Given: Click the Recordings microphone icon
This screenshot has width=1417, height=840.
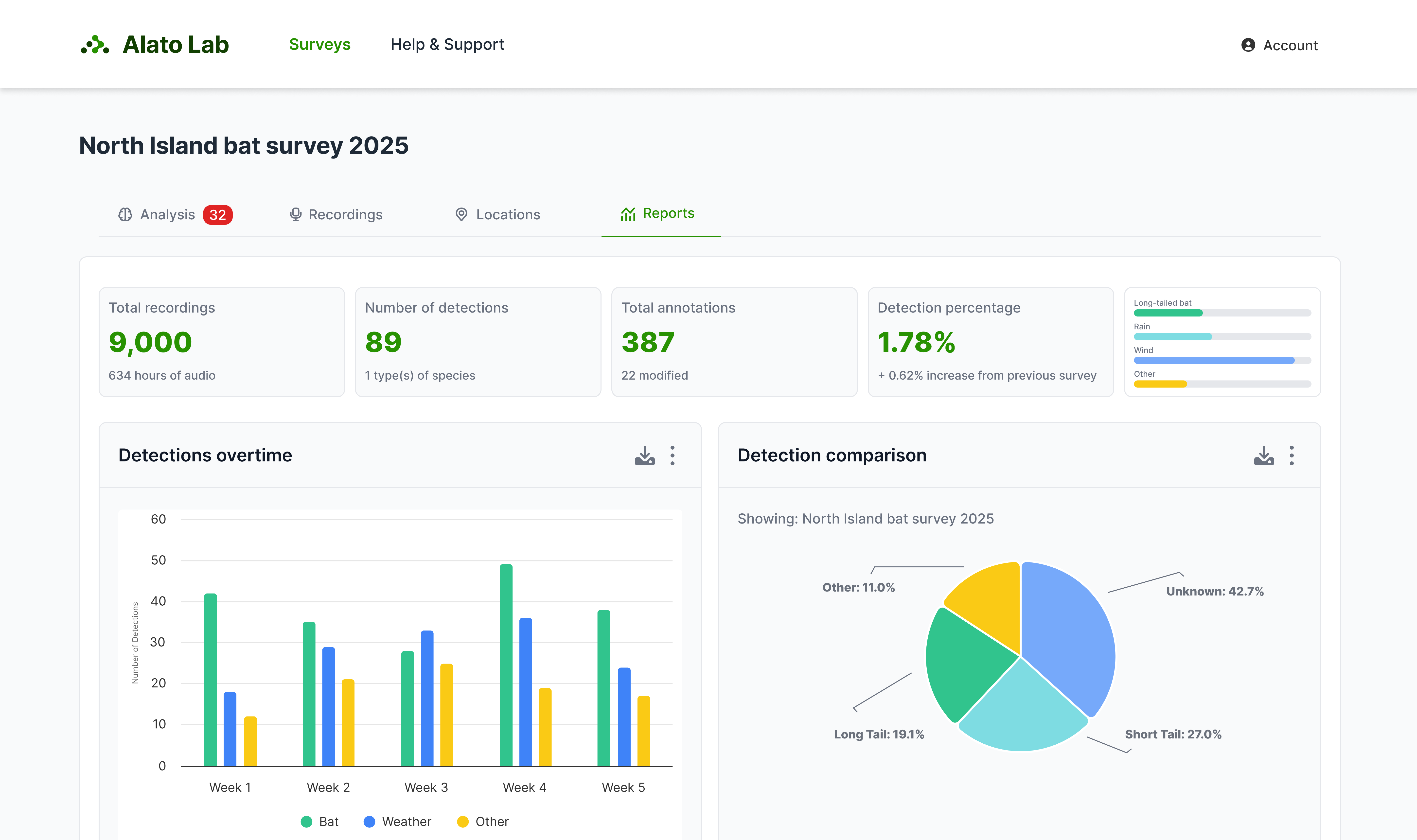Looking at the screenshot, I should 296,214.
